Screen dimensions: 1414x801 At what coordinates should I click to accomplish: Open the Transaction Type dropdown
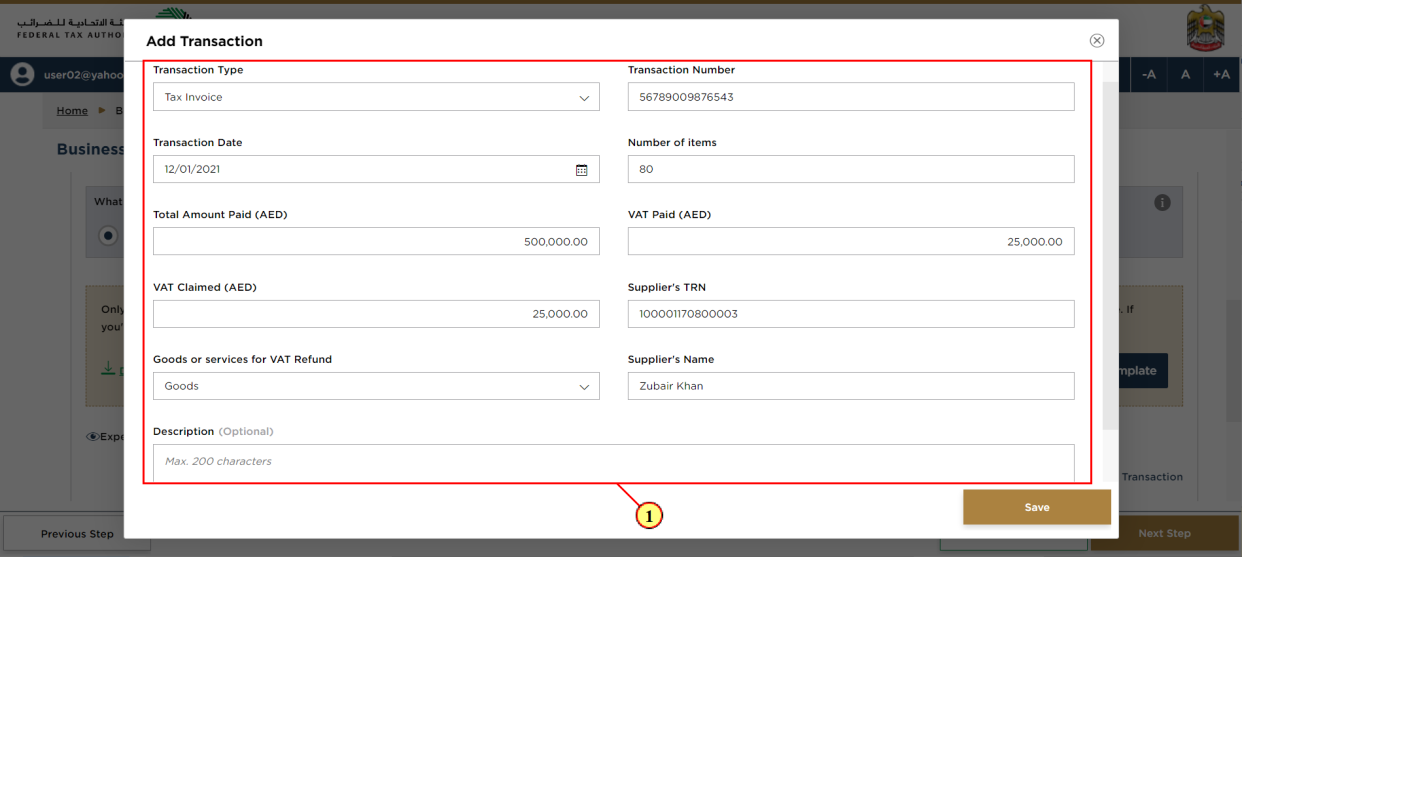point(376,97)
